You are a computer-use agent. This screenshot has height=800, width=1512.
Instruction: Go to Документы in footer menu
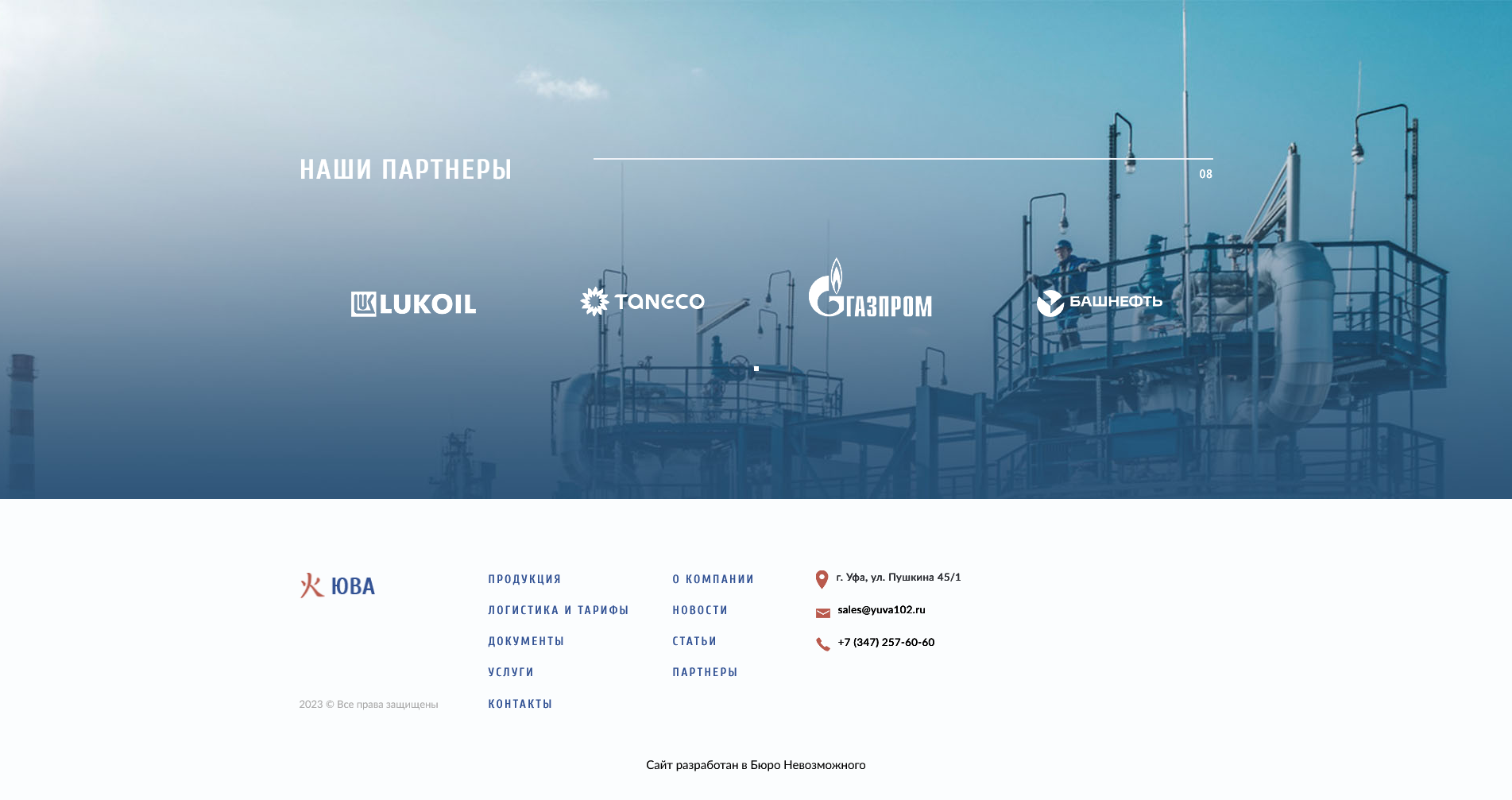tap(526, 641)
